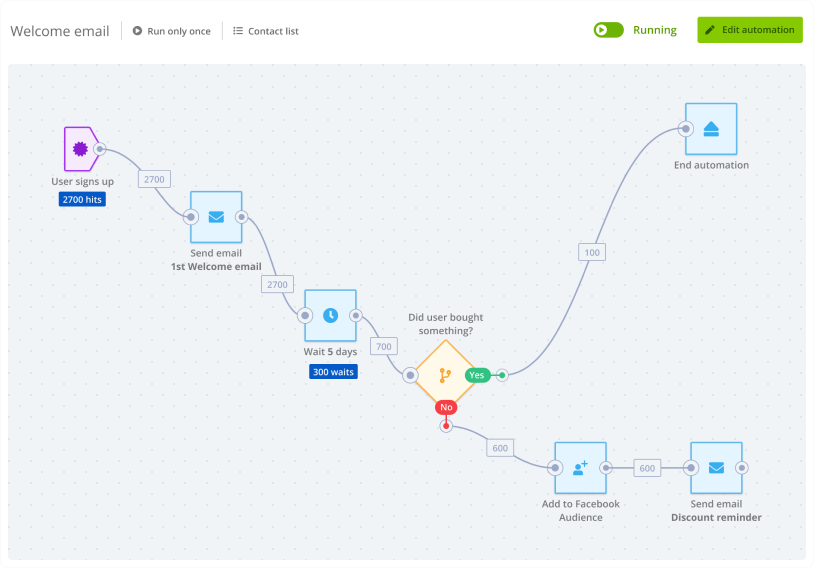Open the Contact list link
The height and width of the screenshot is (568, 814).
click(x=266, y=31)
